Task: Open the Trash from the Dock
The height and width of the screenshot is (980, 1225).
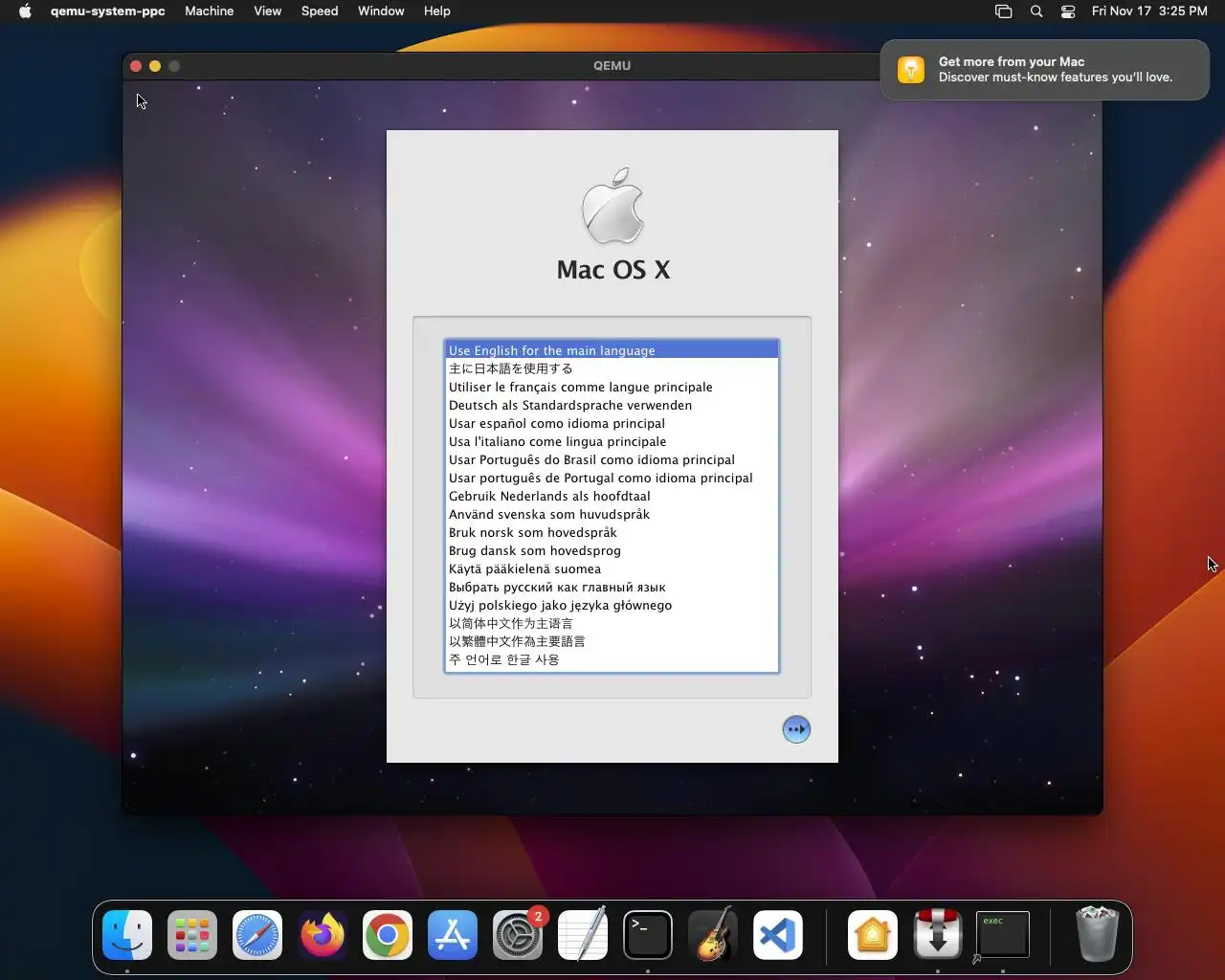Action: 1098,935
